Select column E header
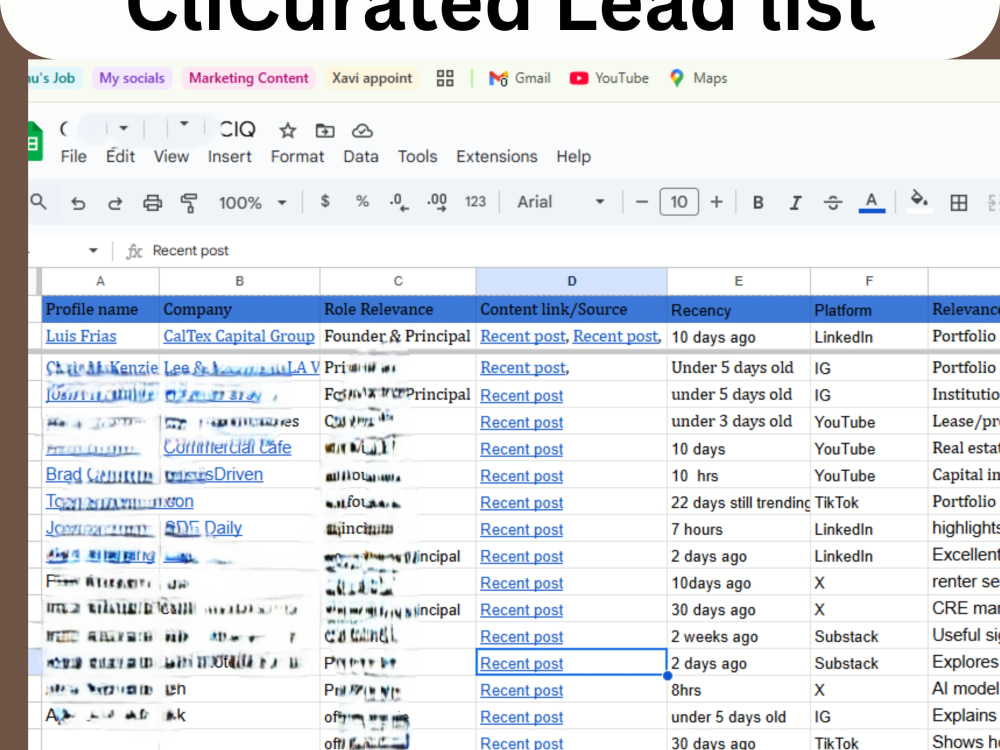This screenshot has height=750, width=1000. 739,281
